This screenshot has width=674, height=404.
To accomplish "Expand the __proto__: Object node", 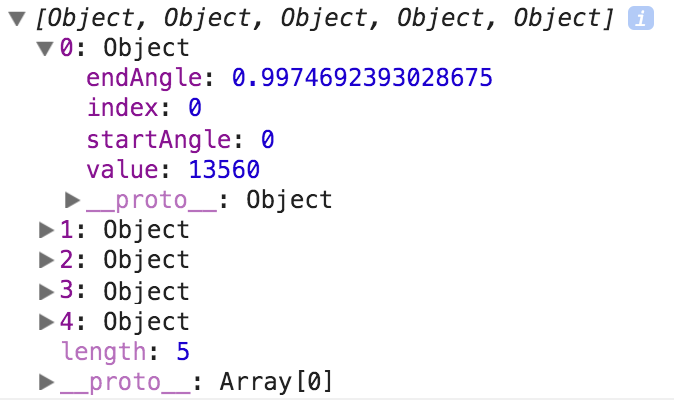I will tap(72, 199).
